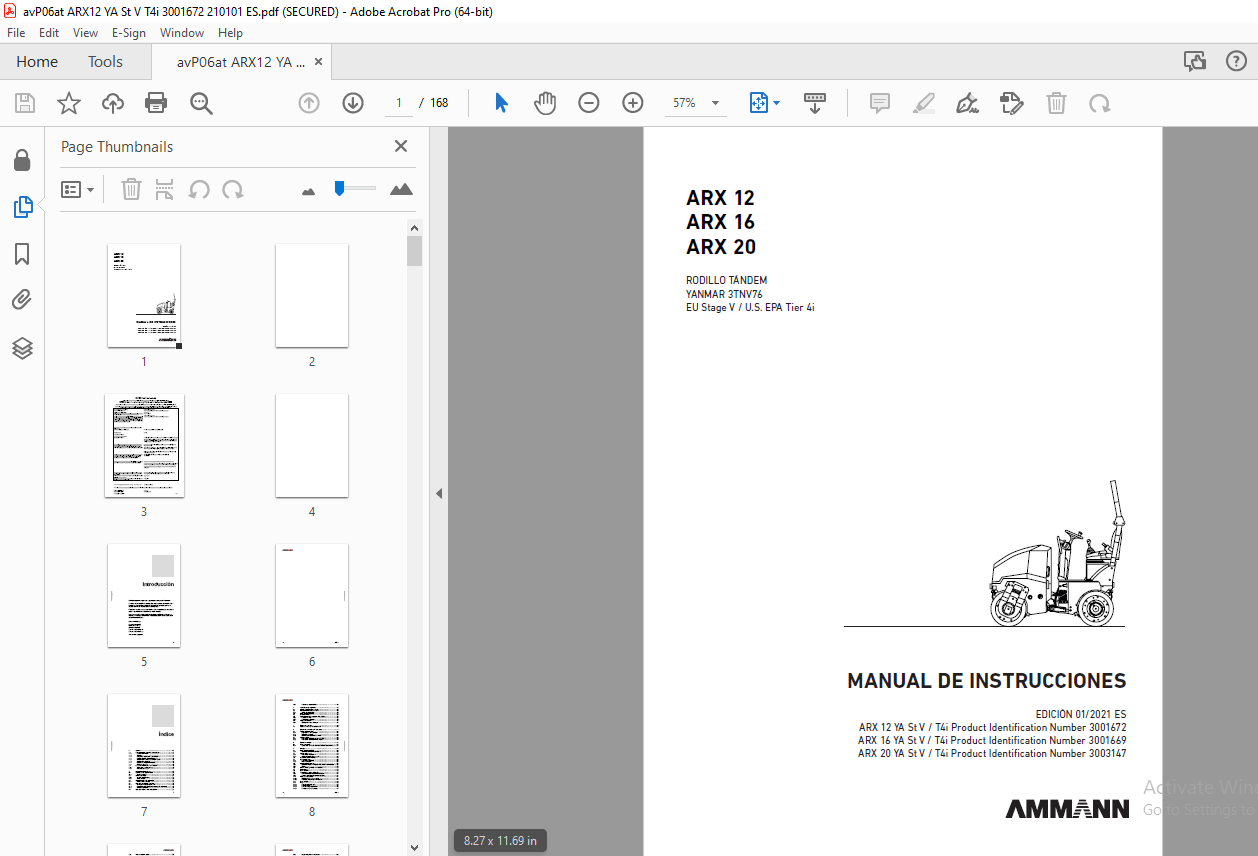Open the E-Sign menu
The image size is (1258, 856).
[129, 33]
